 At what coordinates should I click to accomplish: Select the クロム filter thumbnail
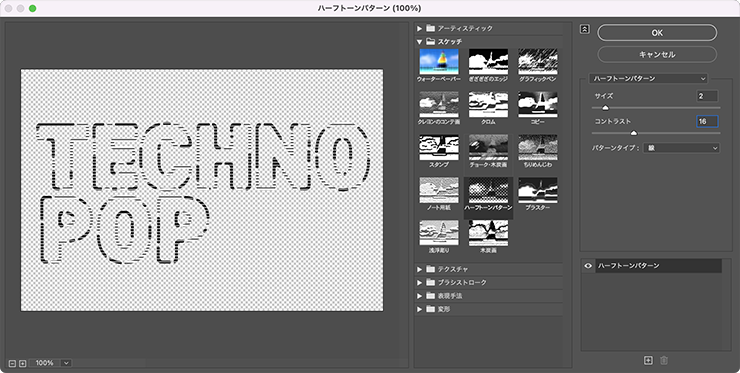click(488, 104)
